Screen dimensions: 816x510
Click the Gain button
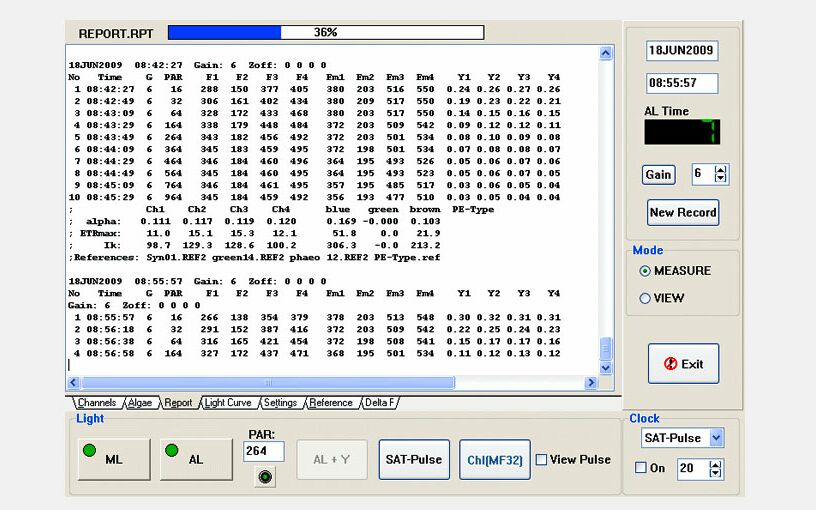658,174
